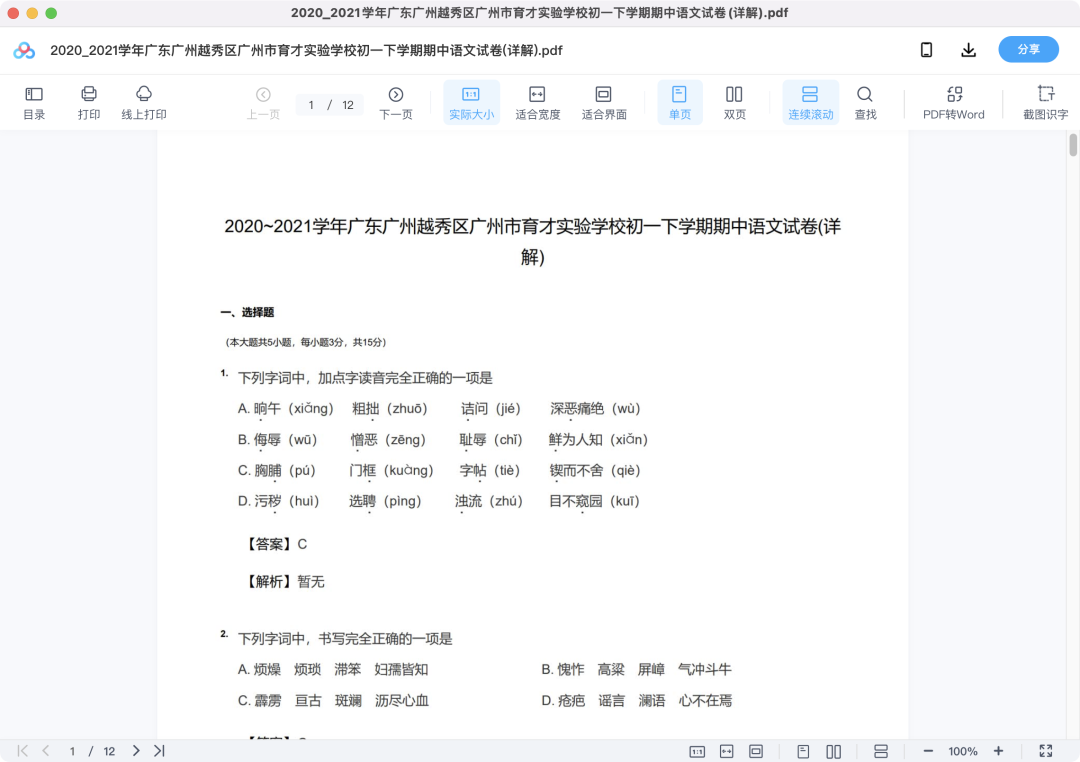Click the 一、选择题 section heading
Screen dimensions: 1080x762
(x=247, y=312)
